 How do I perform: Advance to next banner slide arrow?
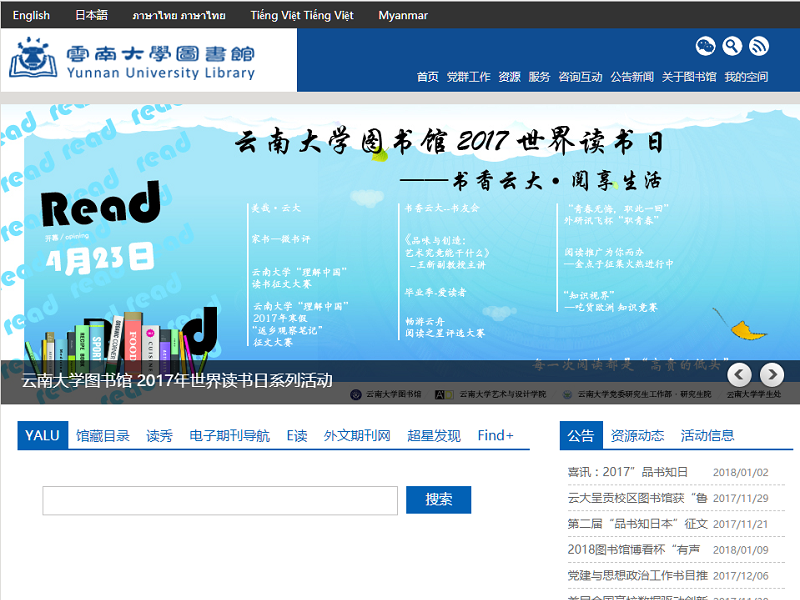click(772, 375)
